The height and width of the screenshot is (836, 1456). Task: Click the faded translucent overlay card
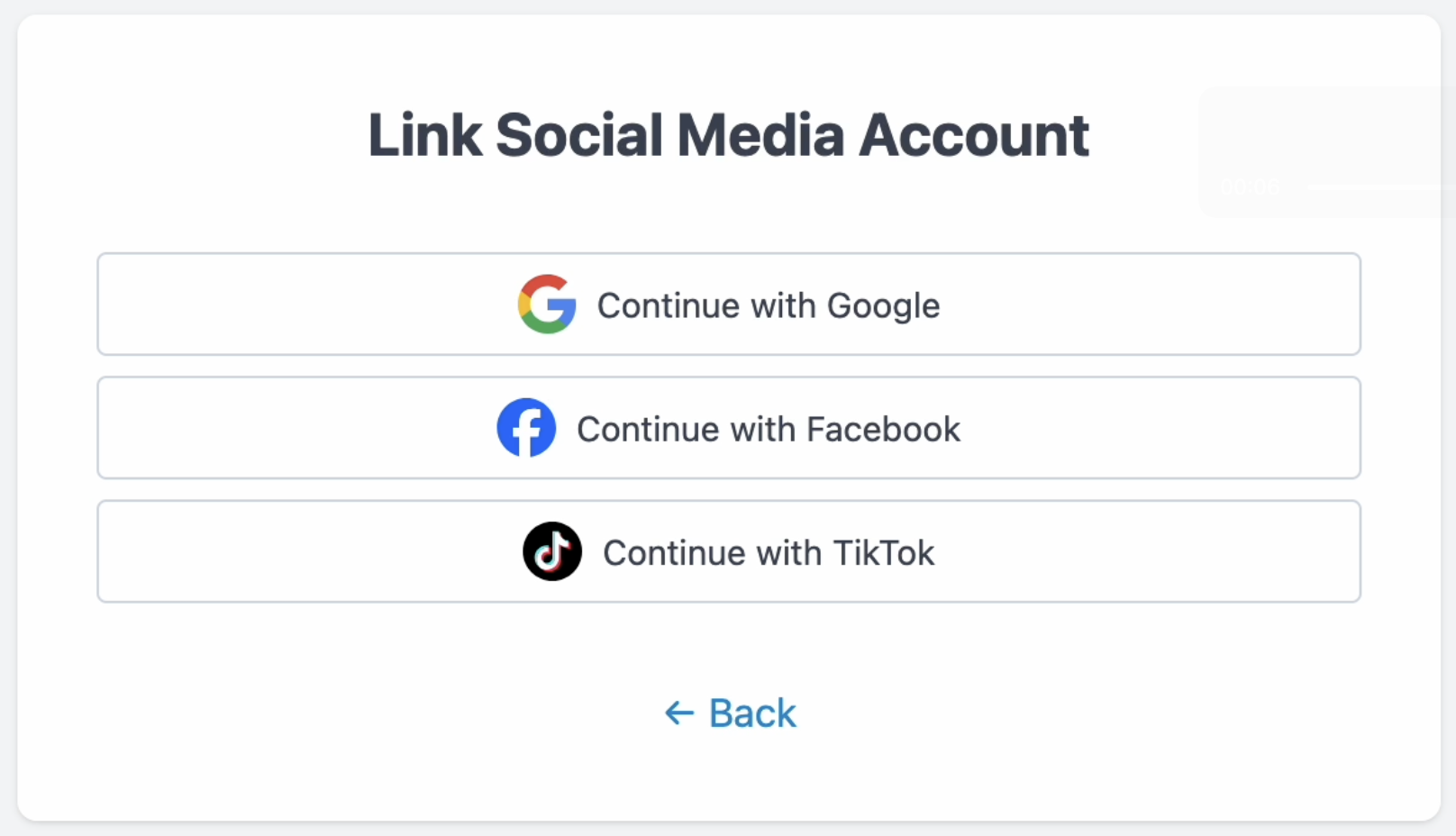(1327, 151)
